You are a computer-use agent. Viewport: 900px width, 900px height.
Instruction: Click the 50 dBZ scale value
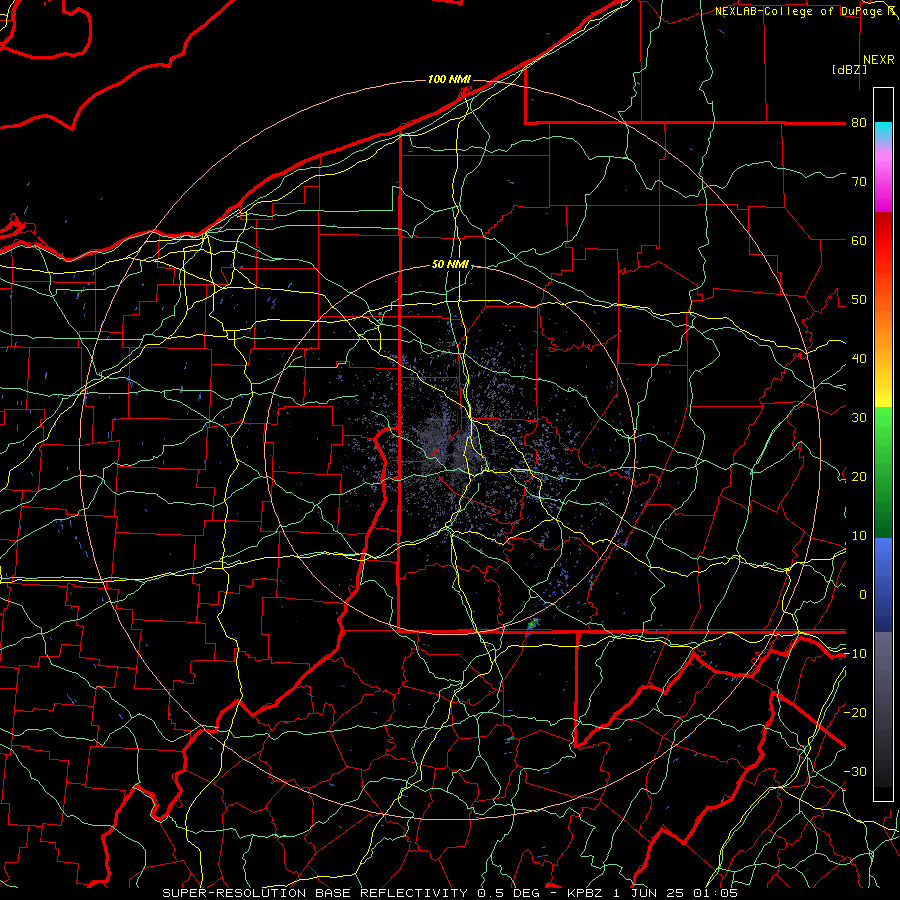(859, 300)
